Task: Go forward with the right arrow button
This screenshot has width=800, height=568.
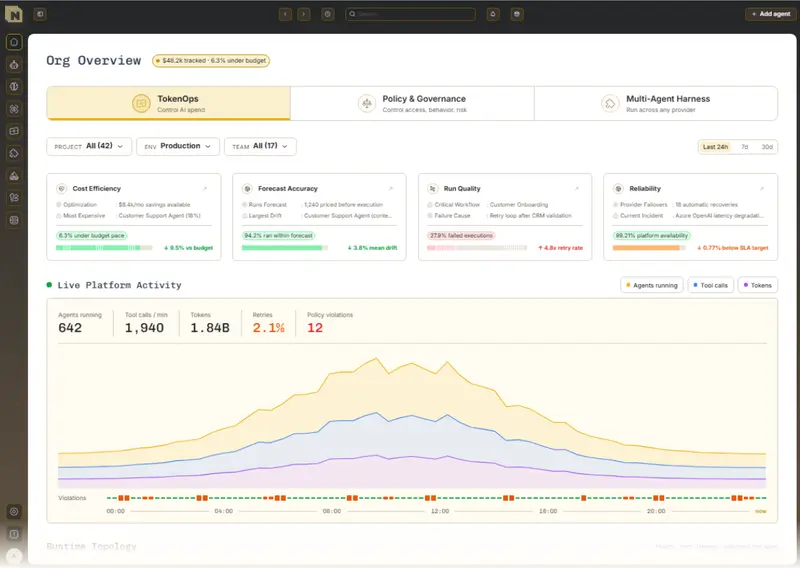Action: tap(304, 14)
